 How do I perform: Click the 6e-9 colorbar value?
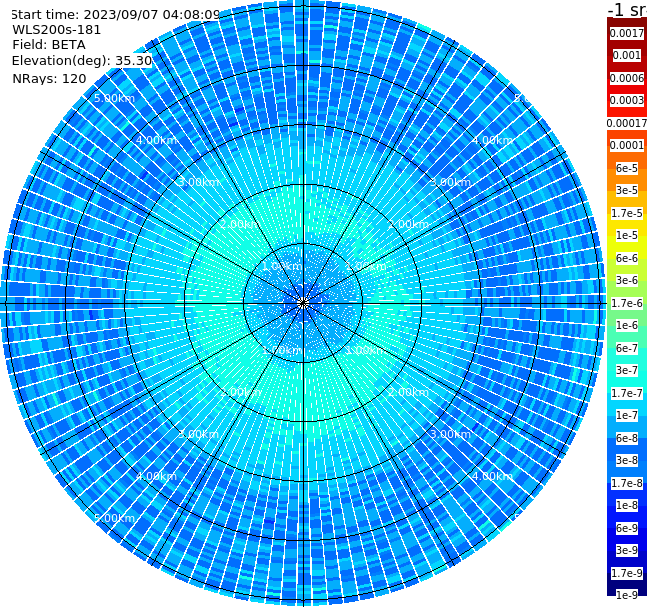[627, 528]
